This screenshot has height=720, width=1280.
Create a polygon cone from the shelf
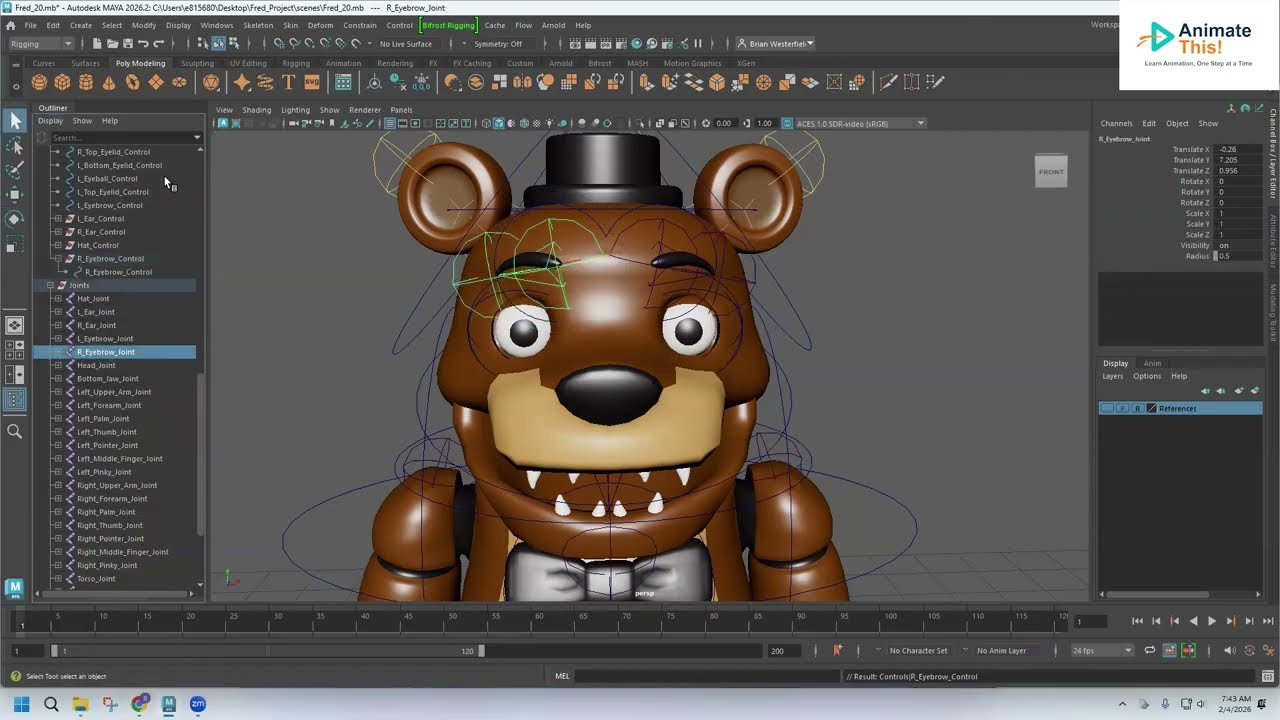tap(109, 82)
